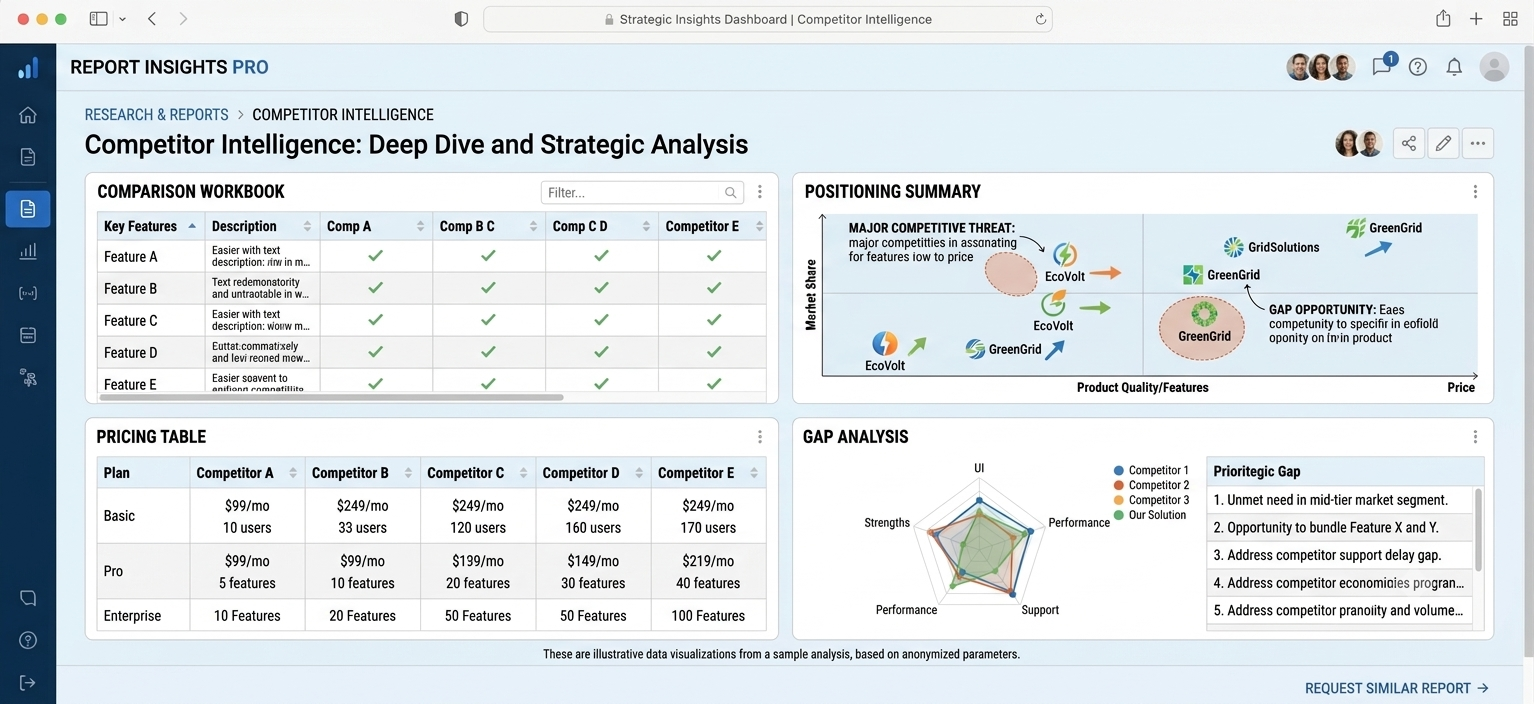Image resolution: width=1534 pixels, height=704 pixels.
Task: Sort the Description column
Action: 308,226
